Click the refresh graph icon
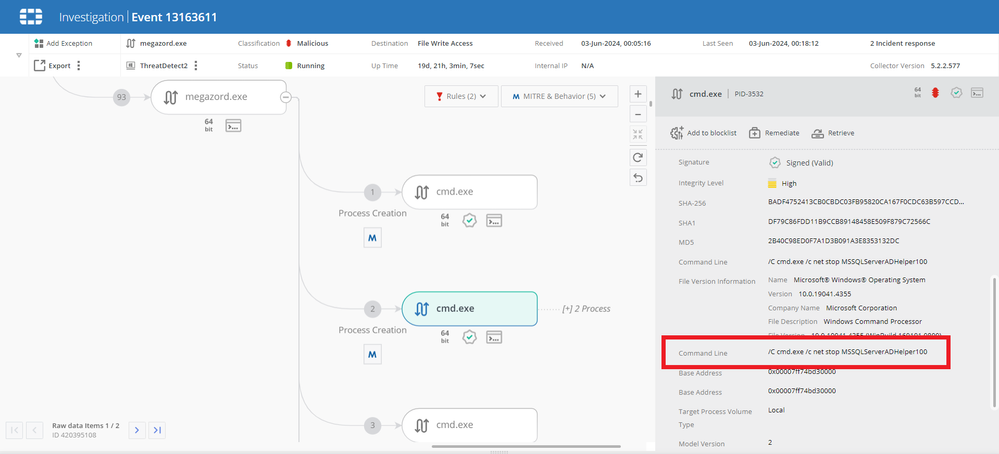 coord(638,157)
